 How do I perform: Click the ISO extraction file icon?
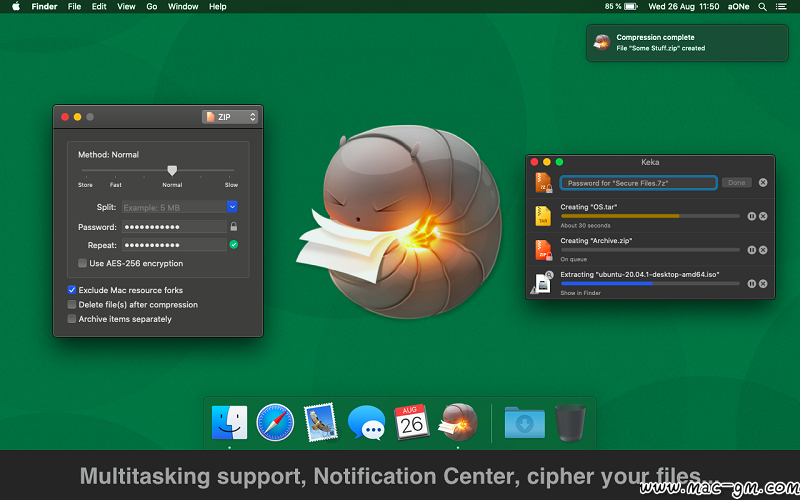click(542, 283)
